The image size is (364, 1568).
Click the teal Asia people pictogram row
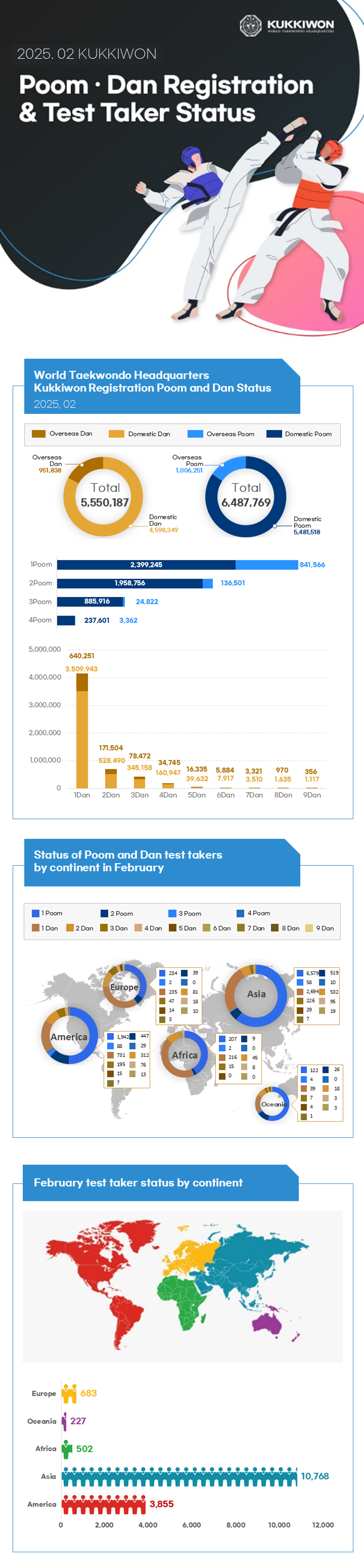pos(179,1477)
